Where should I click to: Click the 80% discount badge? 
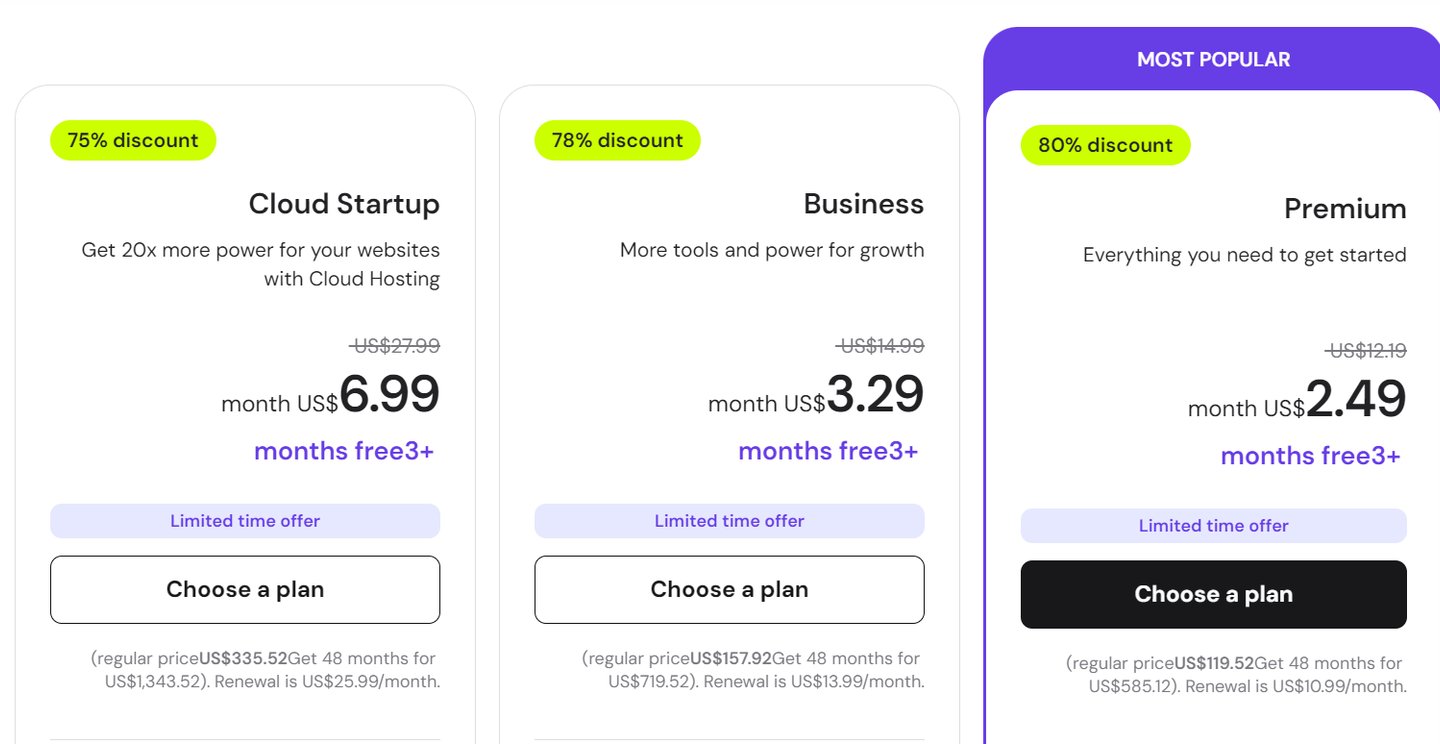point(1105,146)
